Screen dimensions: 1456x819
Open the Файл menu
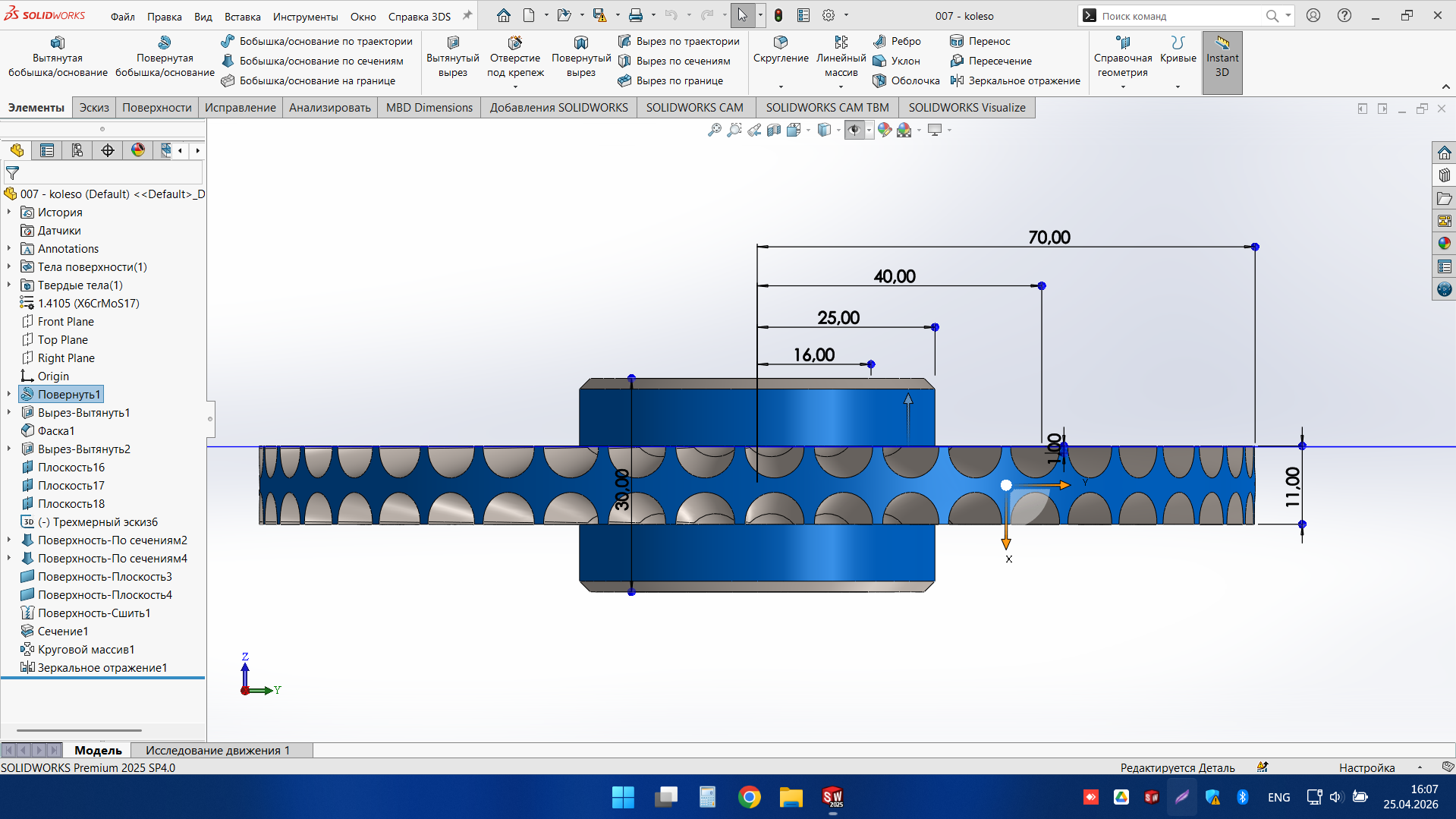pyautogui.click(x=122, y=16)
